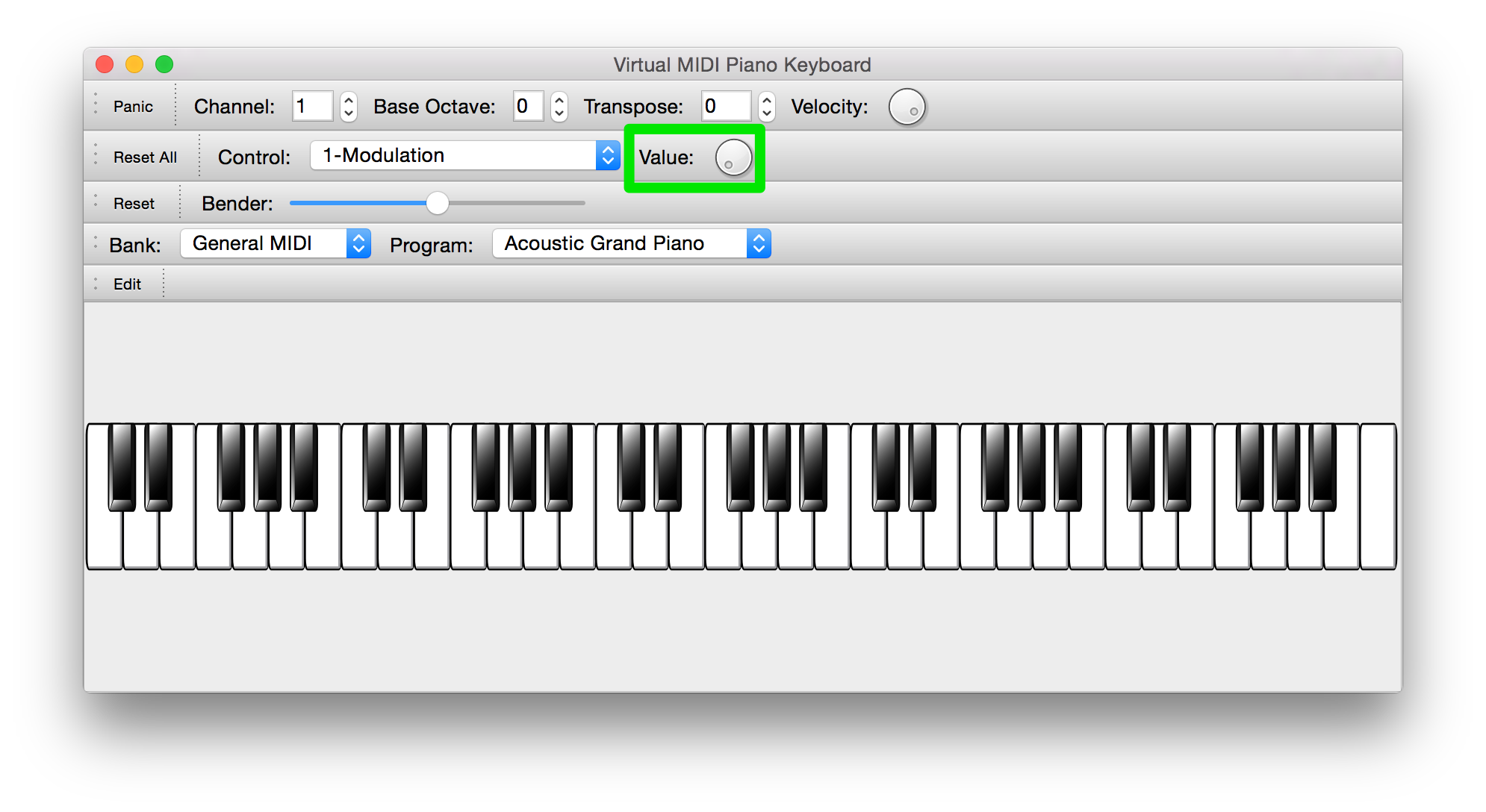Click the Transpose value input field
This screenshot has height=812, width=1486.
point(725,106)
